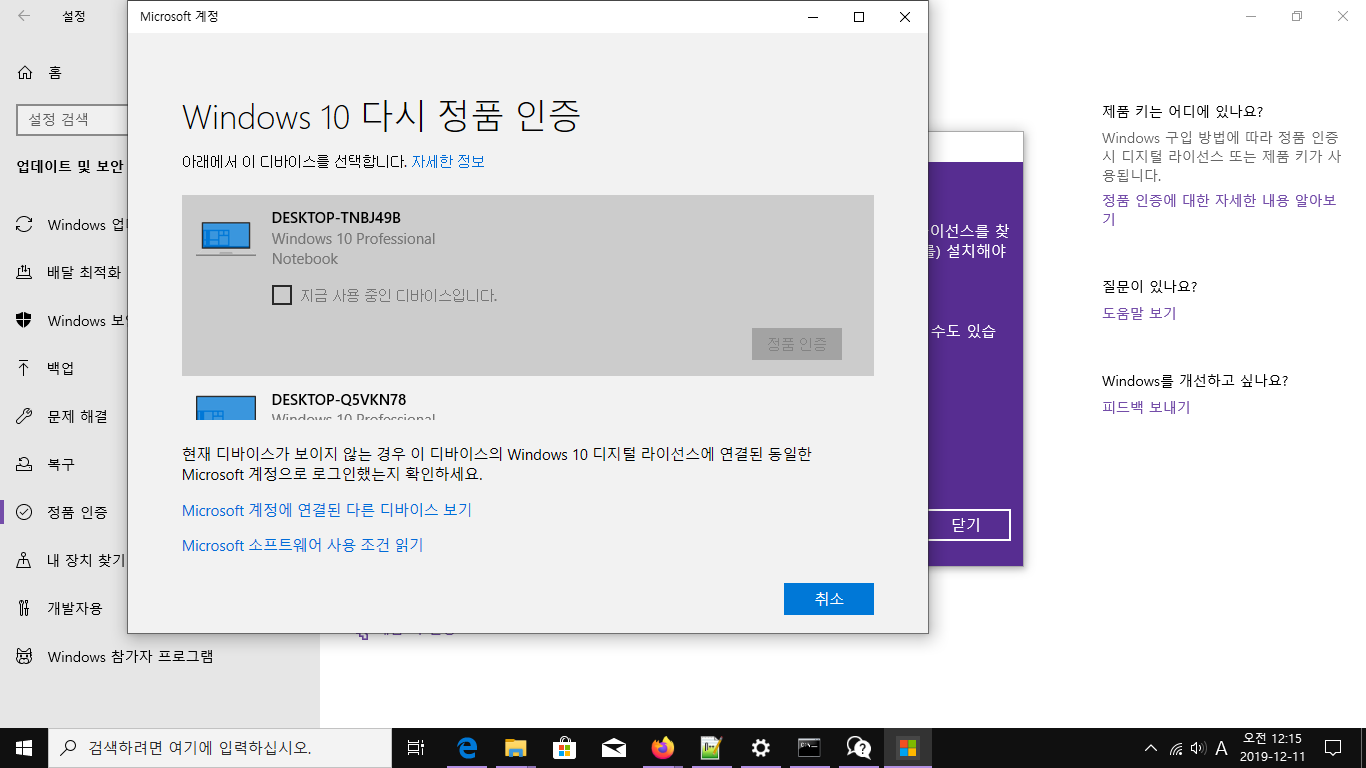1366x768 pixels.
Task: Select the DESKTOP-TNBJ49B device name
Action: 336,218
